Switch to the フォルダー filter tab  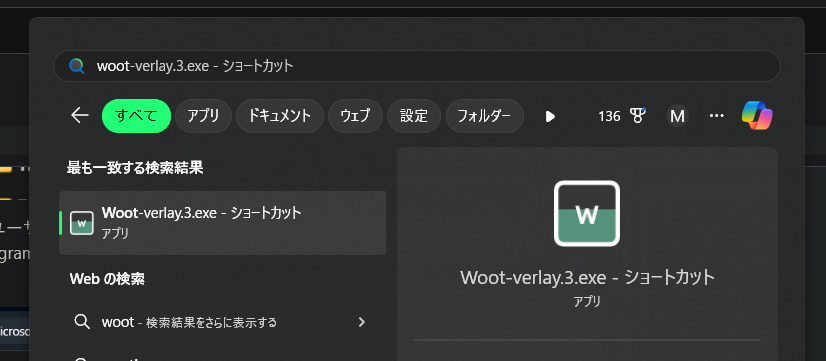tap(485, 116)
